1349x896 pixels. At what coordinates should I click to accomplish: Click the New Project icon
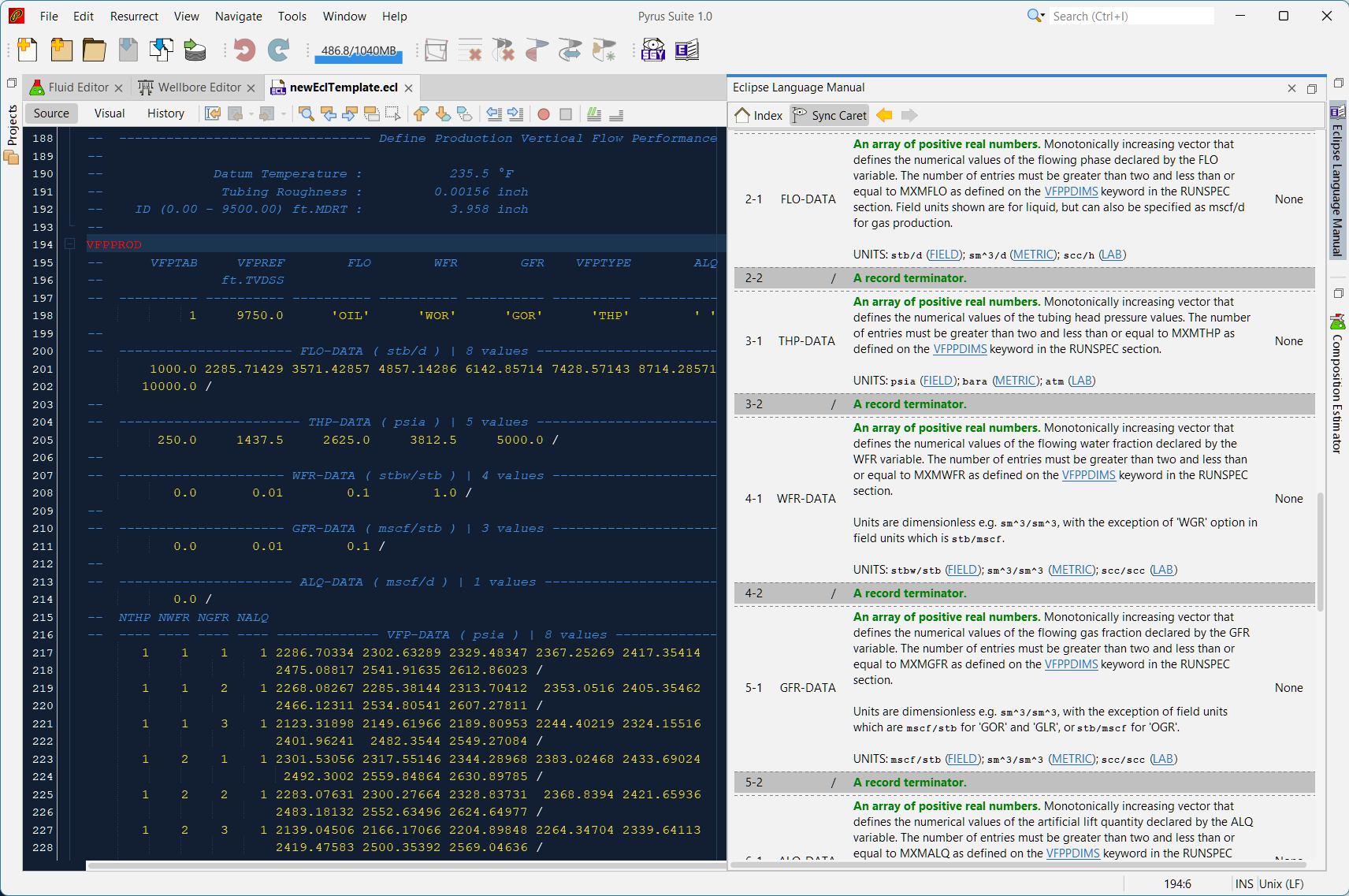pyautogui.click(x=61, y=50)
